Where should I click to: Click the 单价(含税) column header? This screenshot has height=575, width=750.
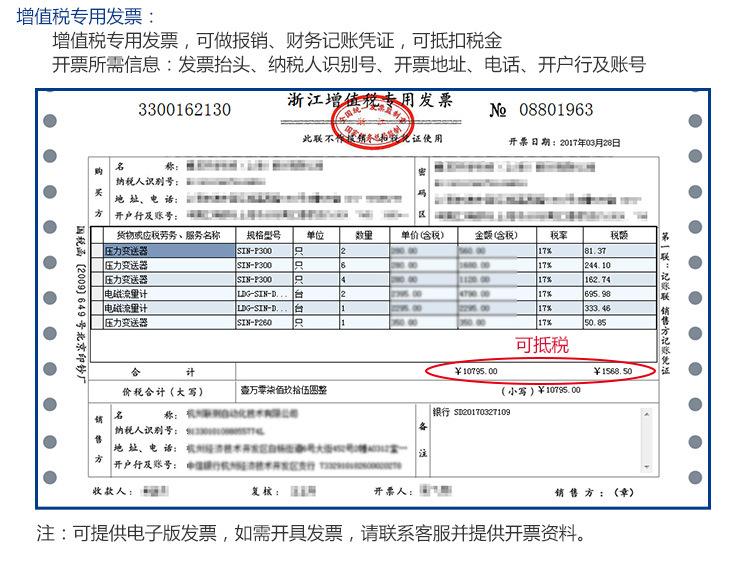coord(422,235)
